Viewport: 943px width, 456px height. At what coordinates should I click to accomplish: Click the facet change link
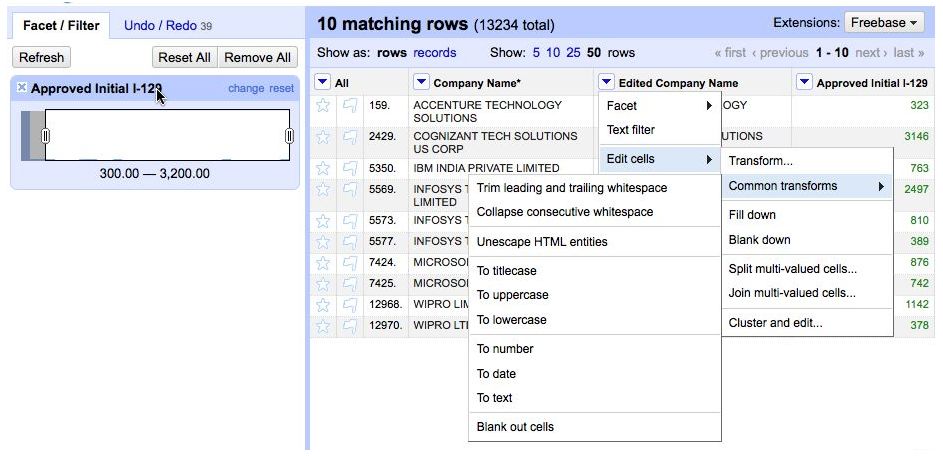[x=246, y=88]
